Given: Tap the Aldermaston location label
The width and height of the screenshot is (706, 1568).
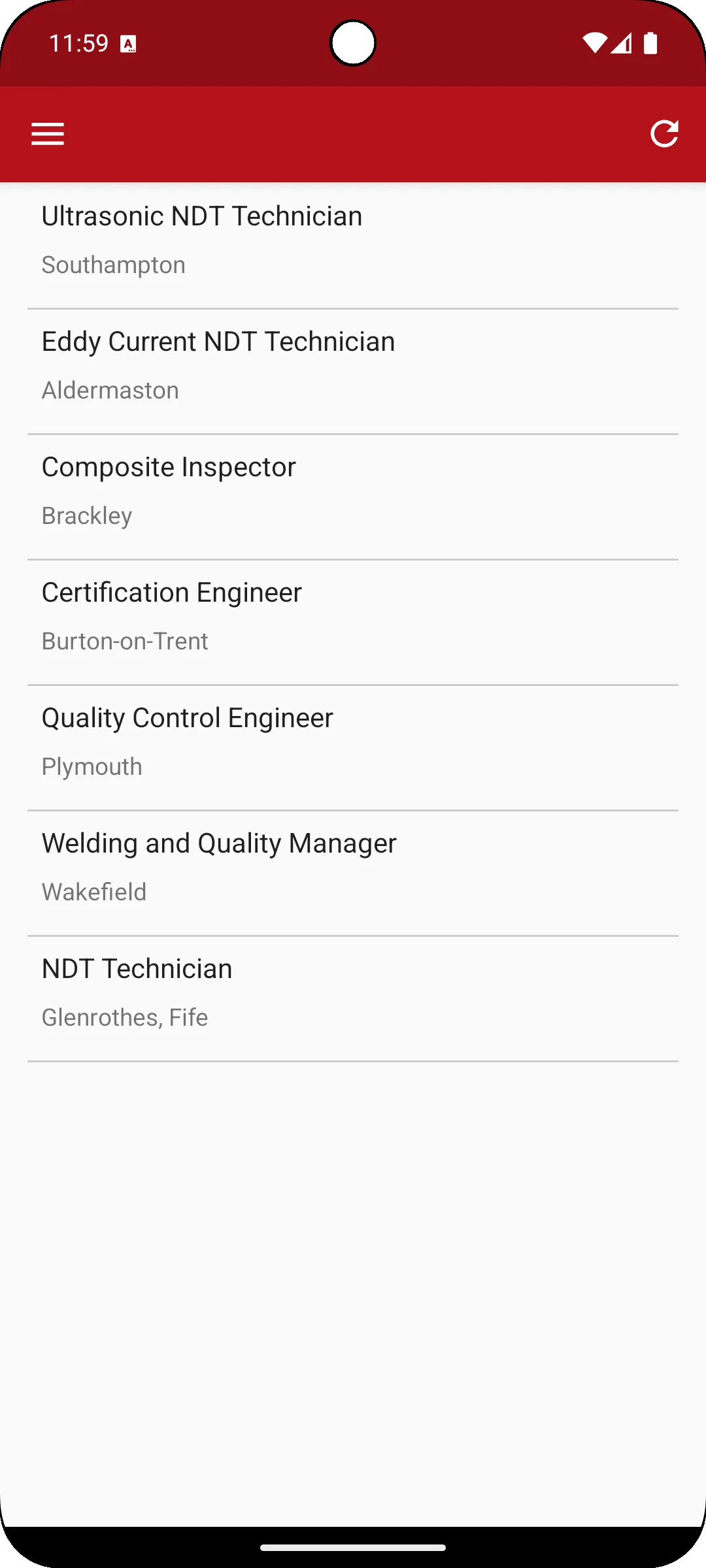Looking at the screenshot, I should 110,390.
